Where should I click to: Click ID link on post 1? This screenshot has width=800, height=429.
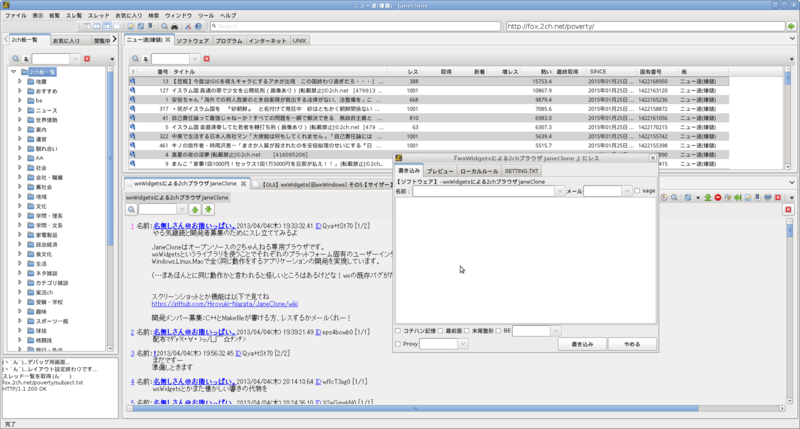[x=318, y=226]
